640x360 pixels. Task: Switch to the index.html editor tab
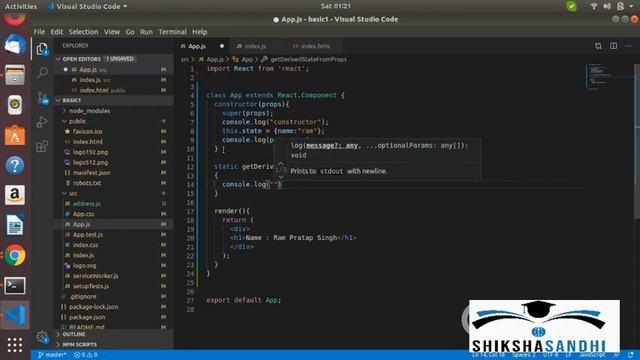(x=314, y=46)
